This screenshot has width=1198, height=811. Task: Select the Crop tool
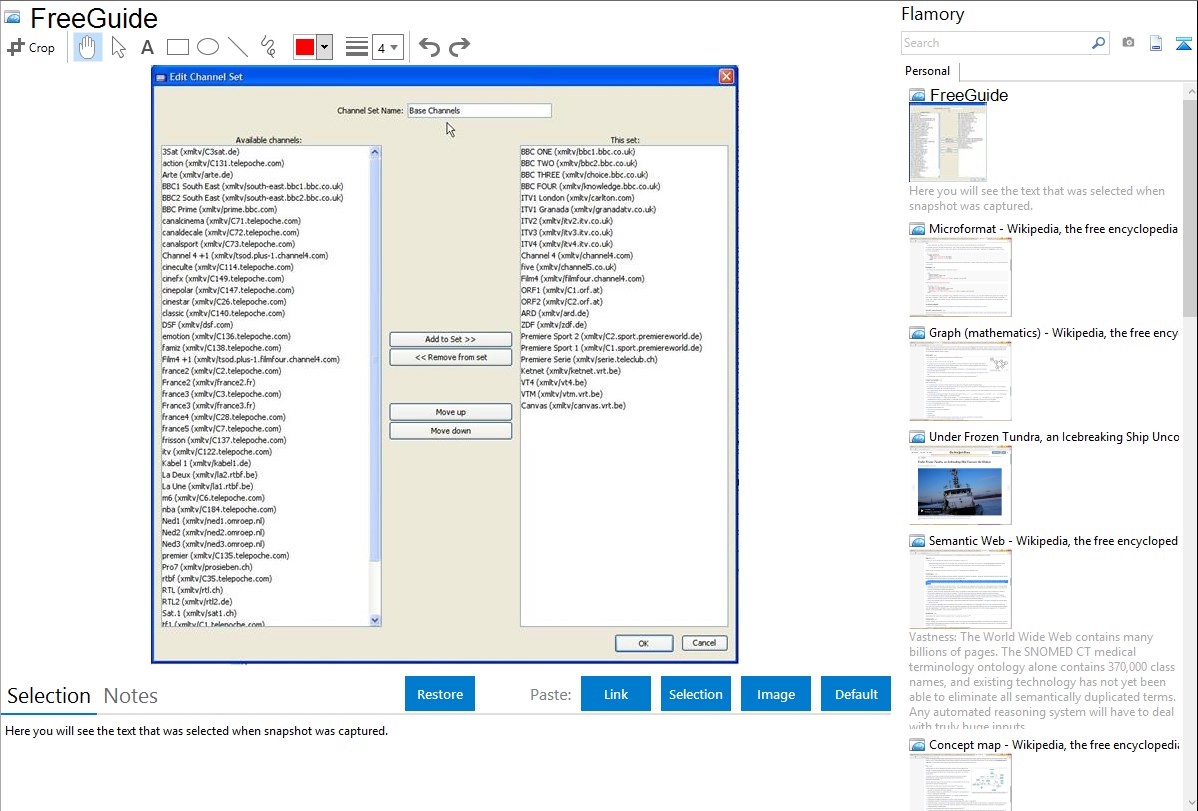pyautogui.click(x=31, y=47)
